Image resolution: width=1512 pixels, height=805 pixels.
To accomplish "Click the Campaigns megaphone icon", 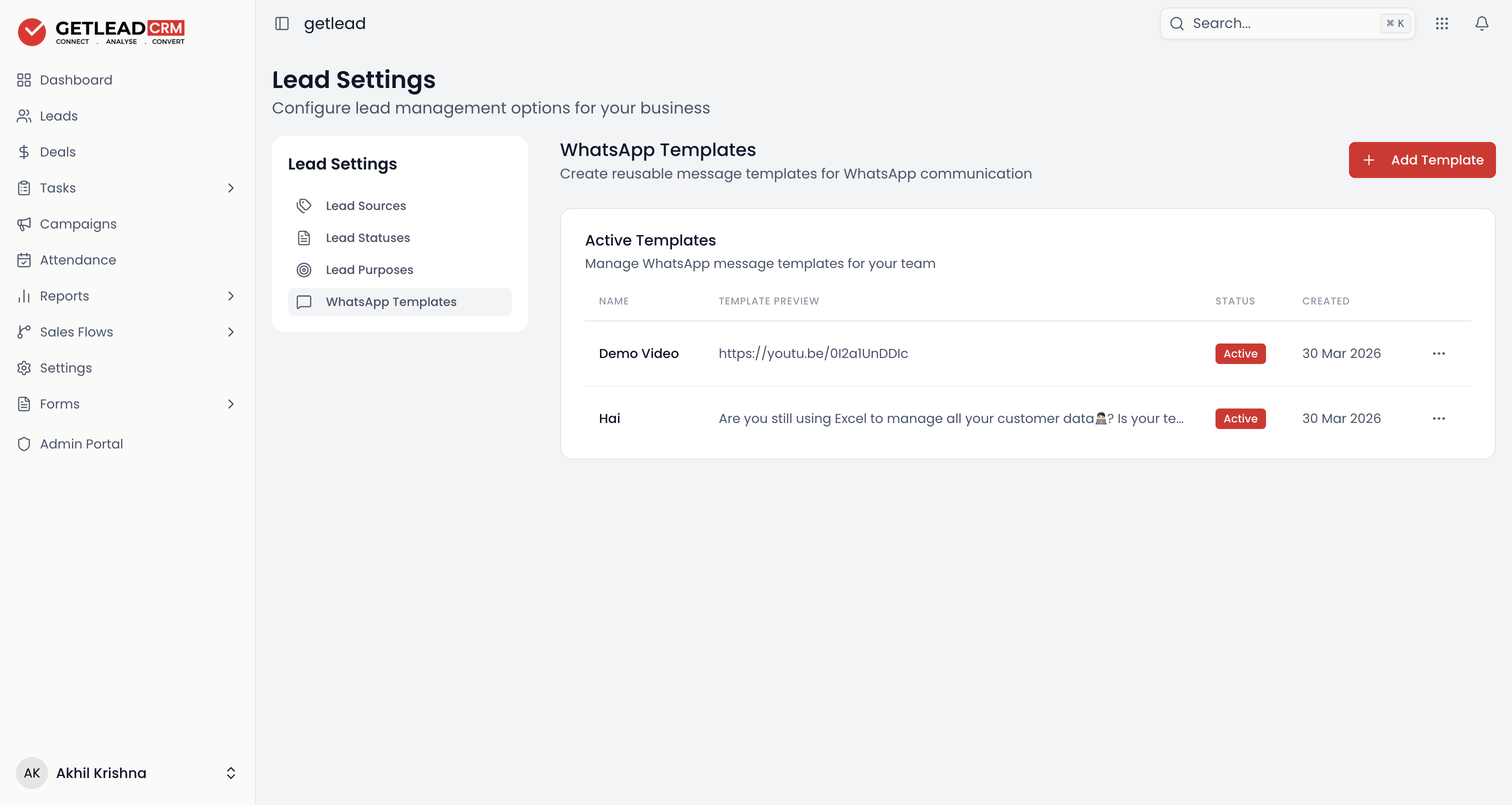I will tap(23, 223).
